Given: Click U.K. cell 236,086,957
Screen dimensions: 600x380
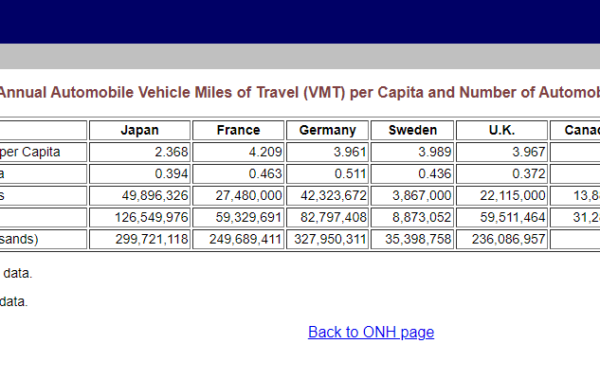Looking at the screenshot, I should 502,239.
